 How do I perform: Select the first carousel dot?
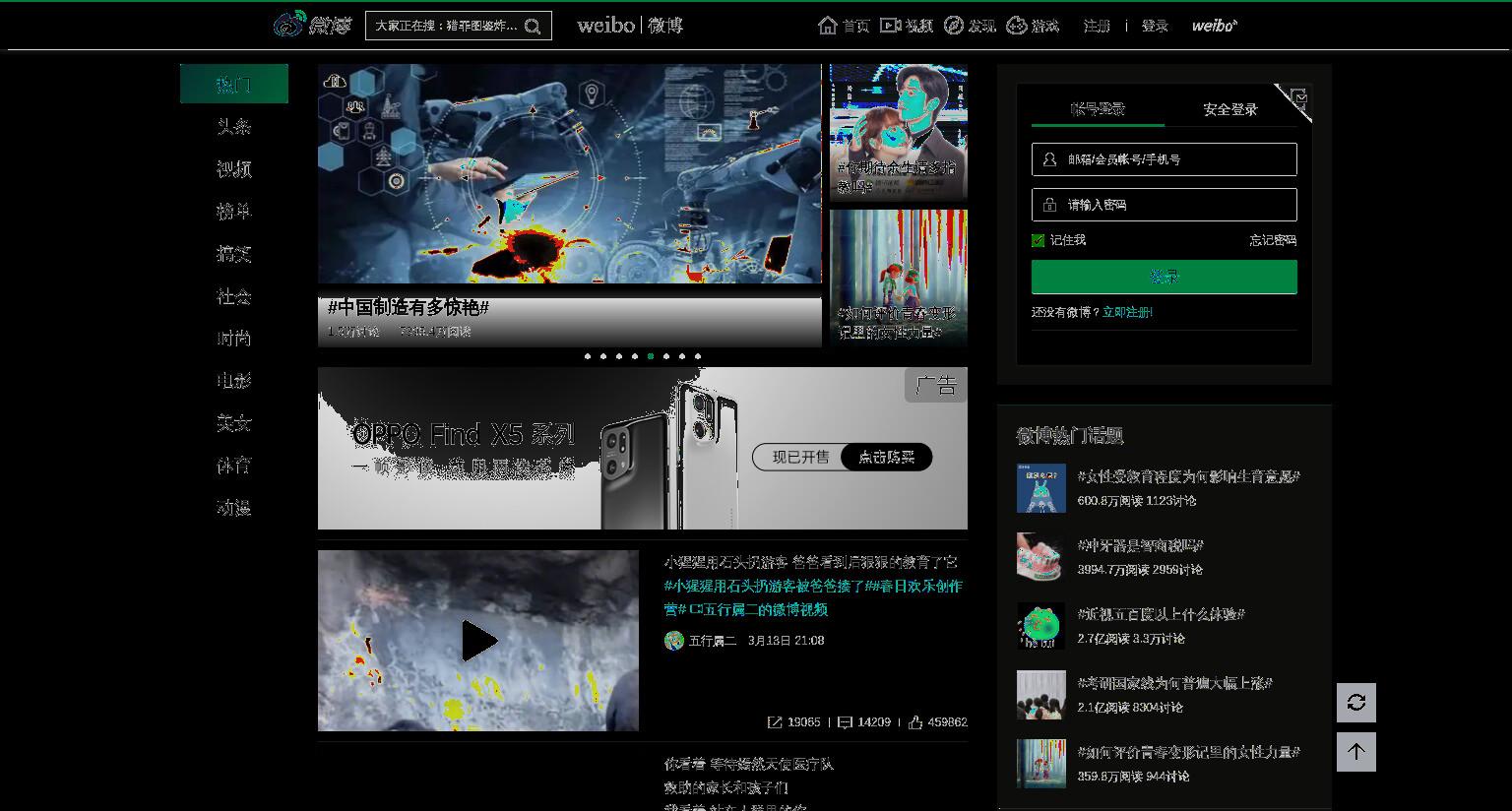click(x=588, y=356)
